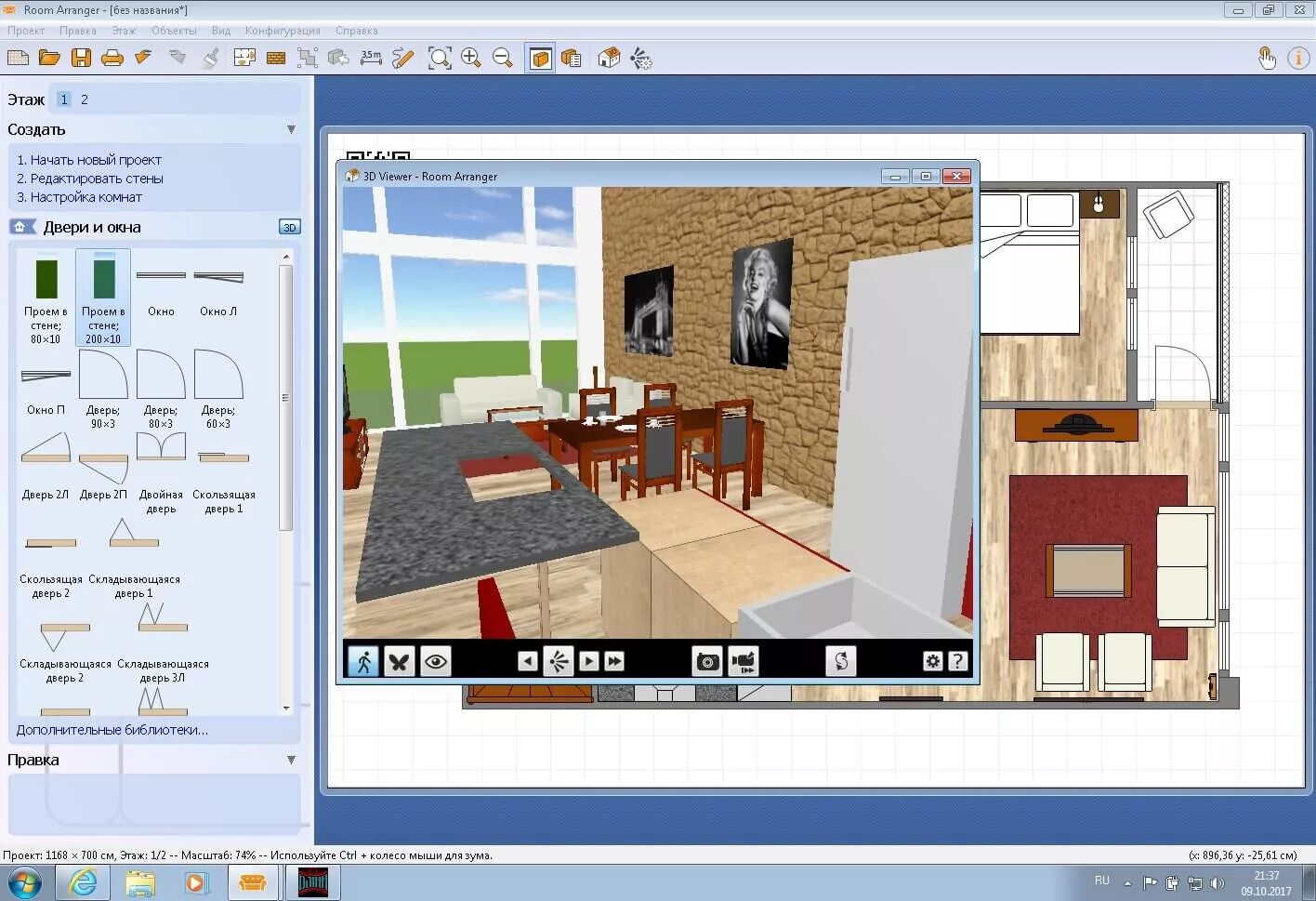Select the Окно П window item
Image resolution: width=1316 pixels, height=901 pixels.
(46, 390)
